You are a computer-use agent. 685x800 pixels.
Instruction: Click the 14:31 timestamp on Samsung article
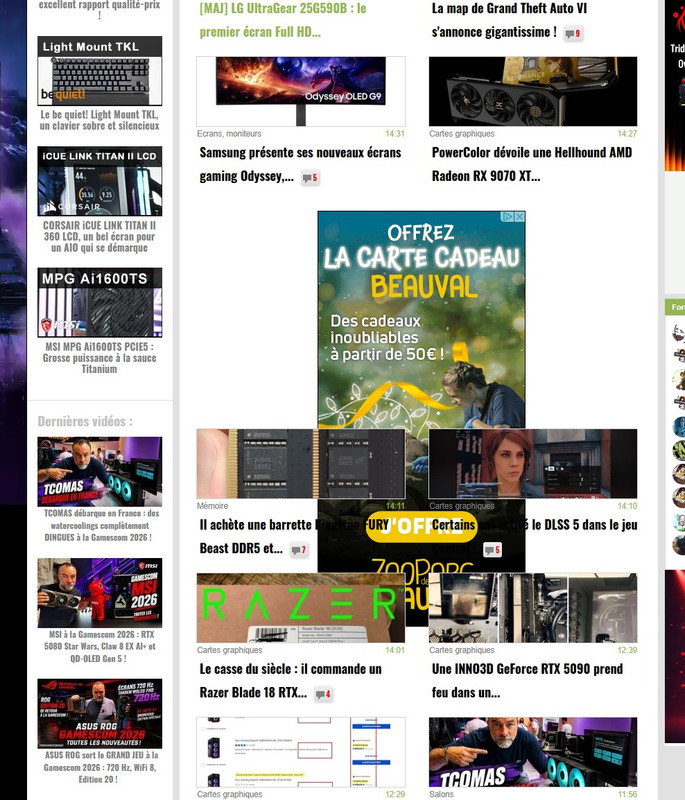[x=395, y=134]
